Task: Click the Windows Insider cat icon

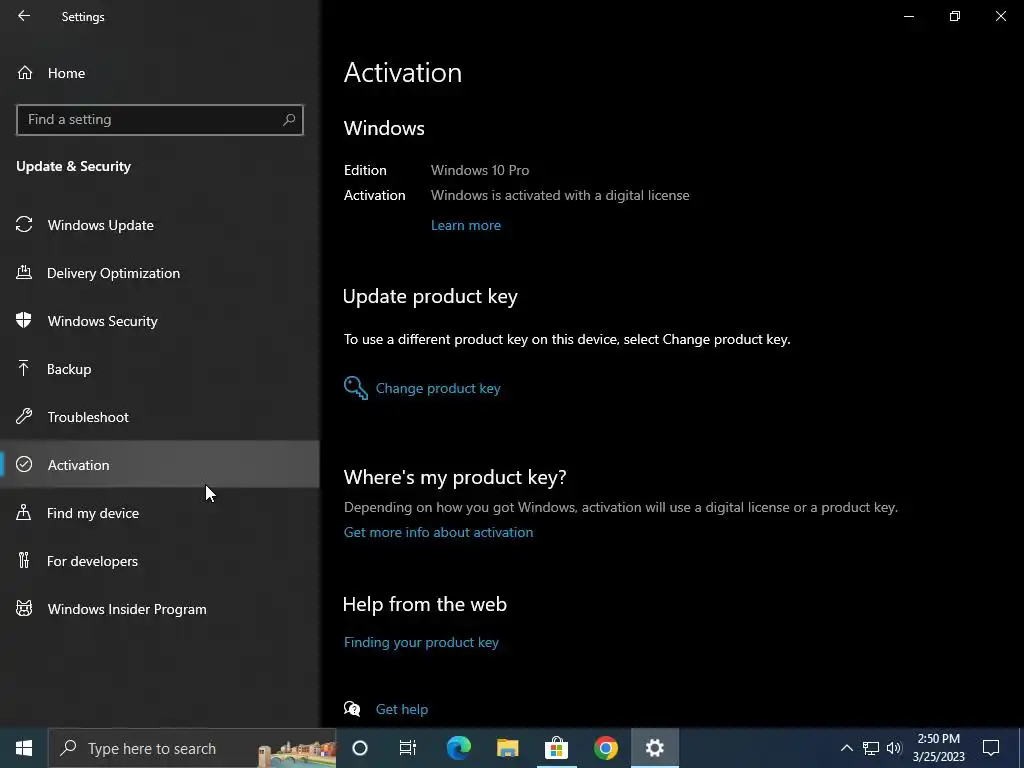Action: point(24,609)
